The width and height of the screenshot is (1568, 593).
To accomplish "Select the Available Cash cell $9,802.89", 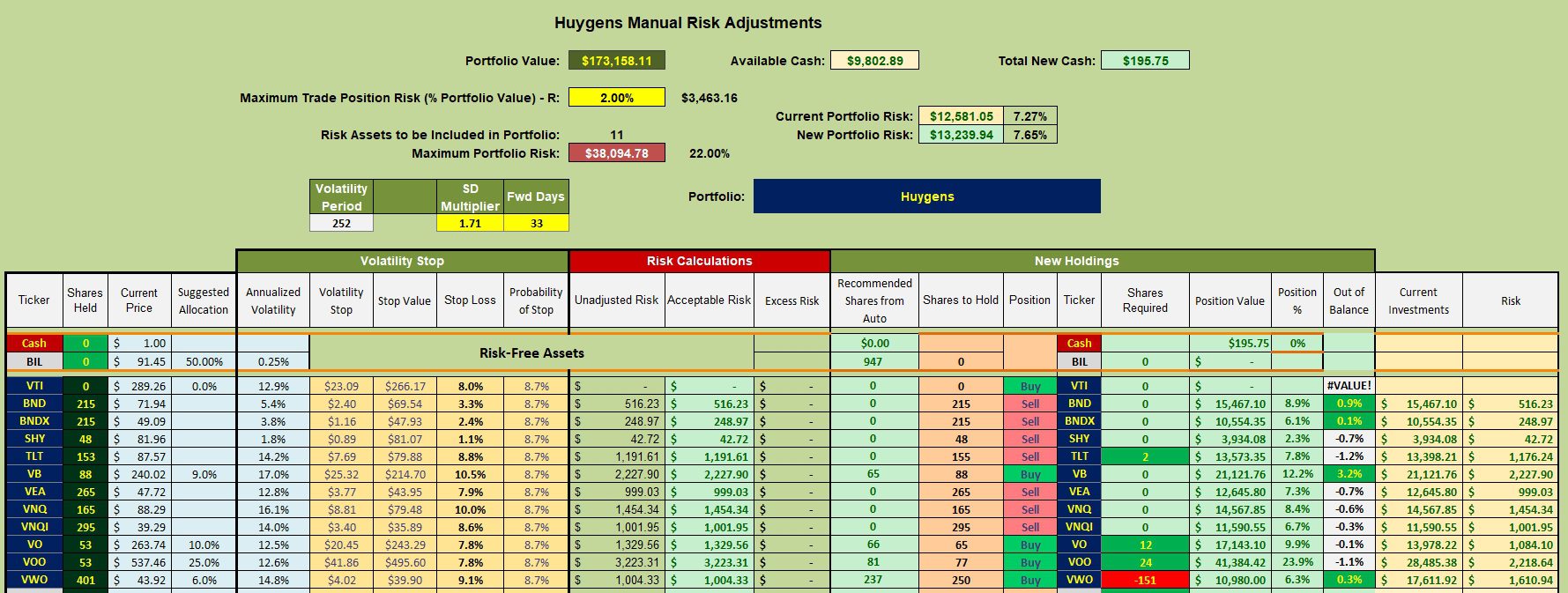I will click(874, 61).
